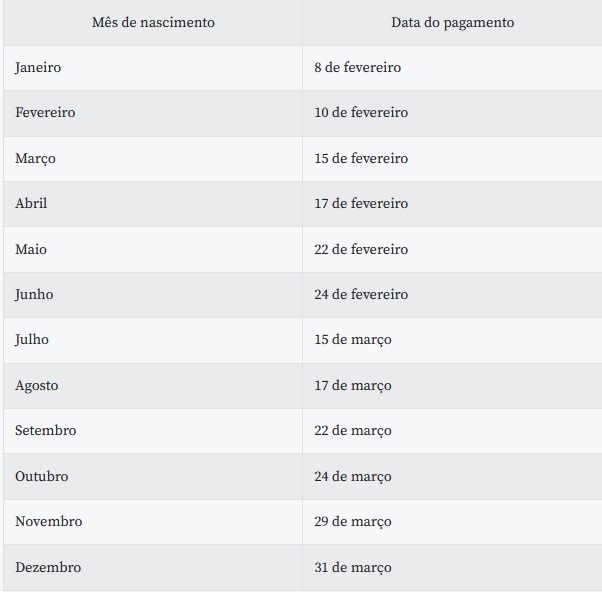Viewport: 602px width, 592px height.
Task: Select the Novembro month cell
Action: (49, 521)
